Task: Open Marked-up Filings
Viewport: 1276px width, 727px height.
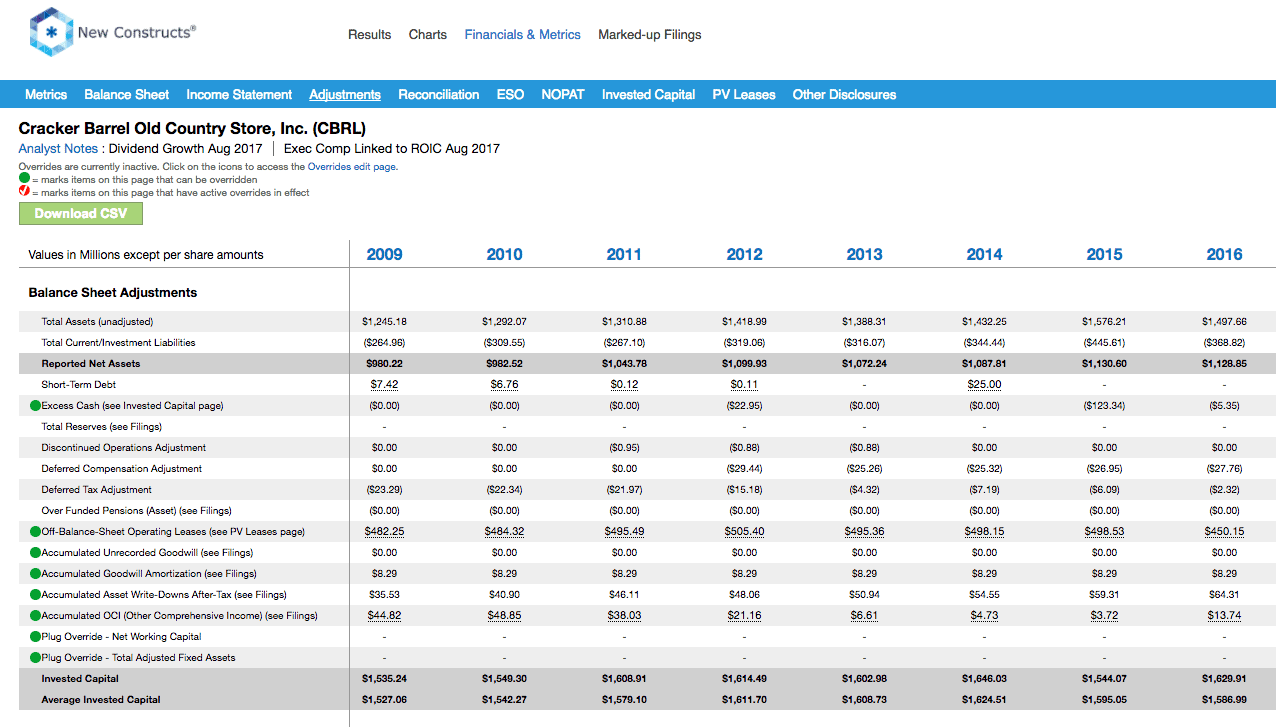Action: [x=650, y=35]
